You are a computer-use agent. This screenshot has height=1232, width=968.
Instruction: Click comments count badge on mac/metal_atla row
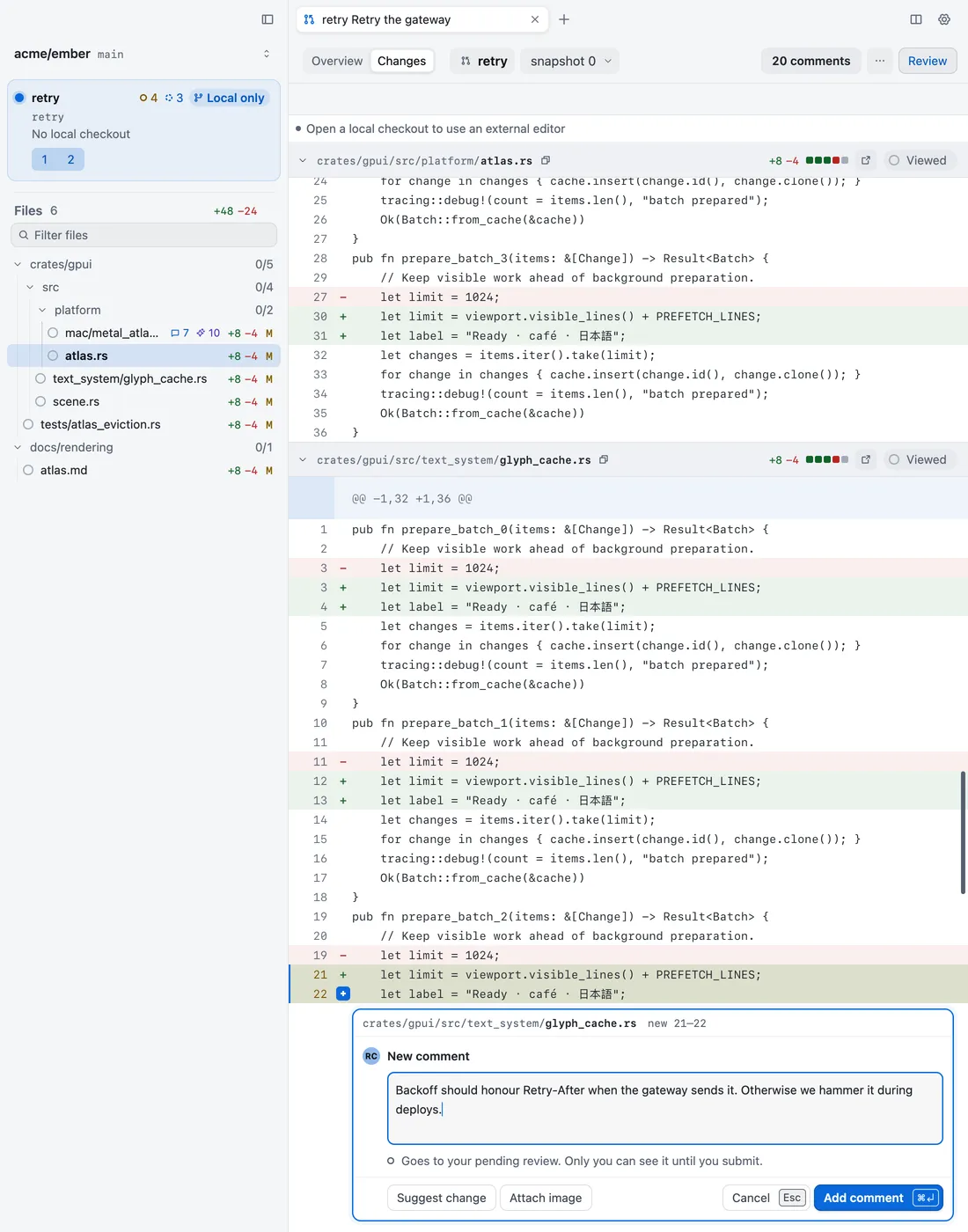point(180,333)
